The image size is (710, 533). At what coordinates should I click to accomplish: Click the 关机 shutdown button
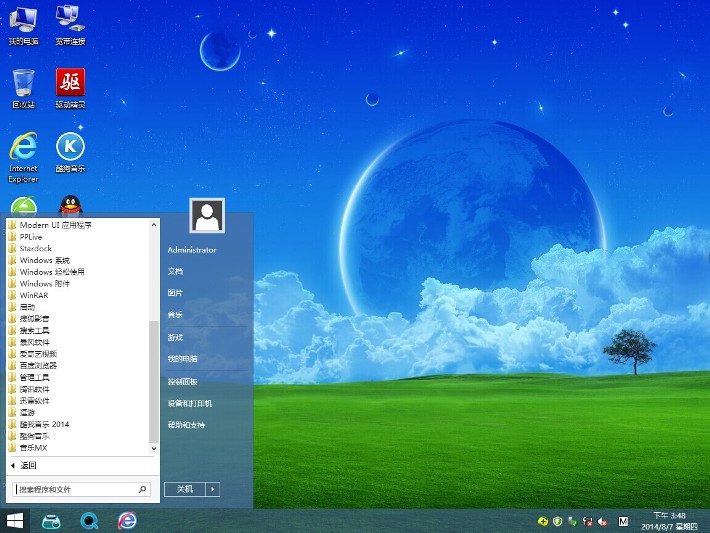tap(184, 489)
